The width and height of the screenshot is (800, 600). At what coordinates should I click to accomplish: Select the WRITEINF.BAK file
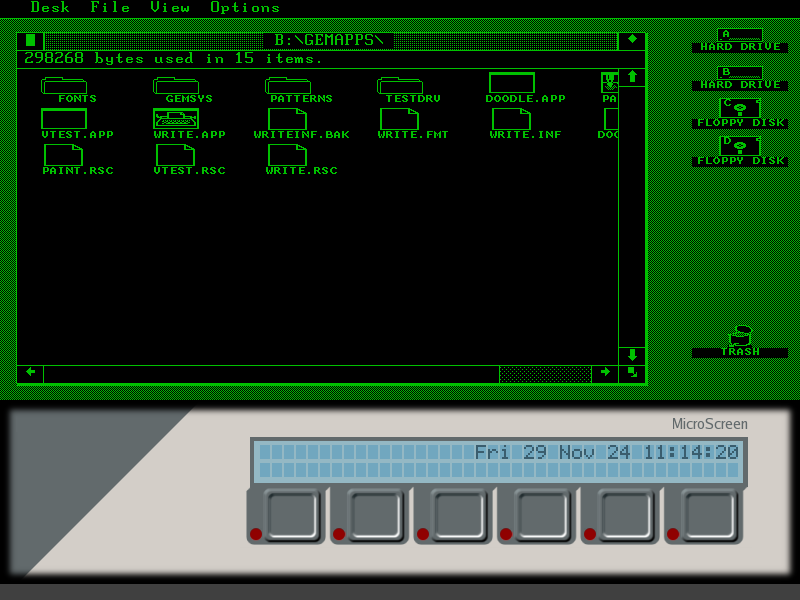coord(288,119)
